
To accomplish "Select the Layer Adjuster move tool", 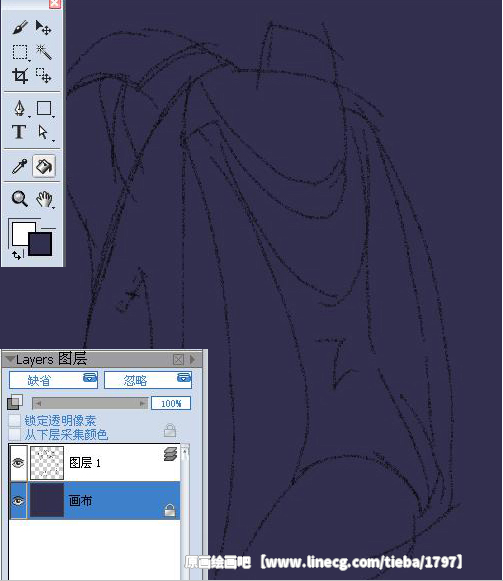I will [x=43, y=28].
